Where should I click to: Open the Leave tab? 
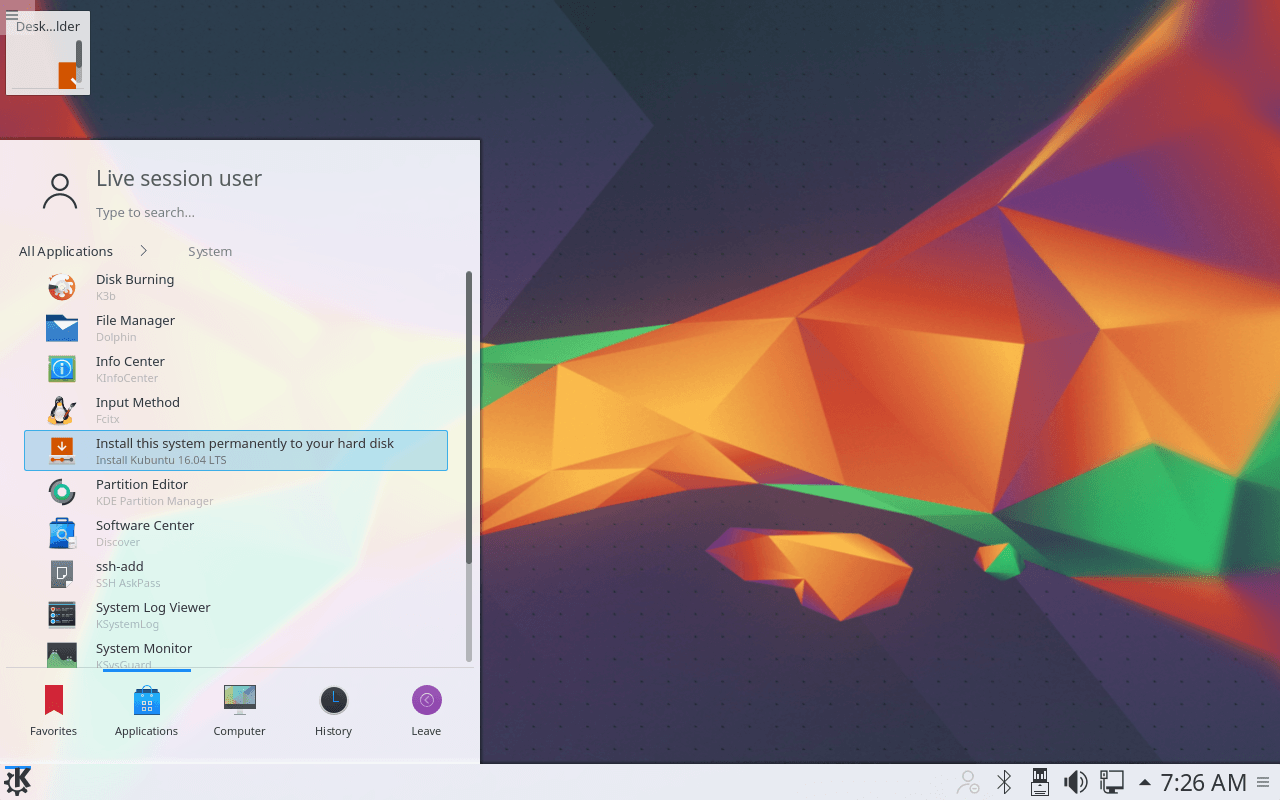click(x=426, y=711)
